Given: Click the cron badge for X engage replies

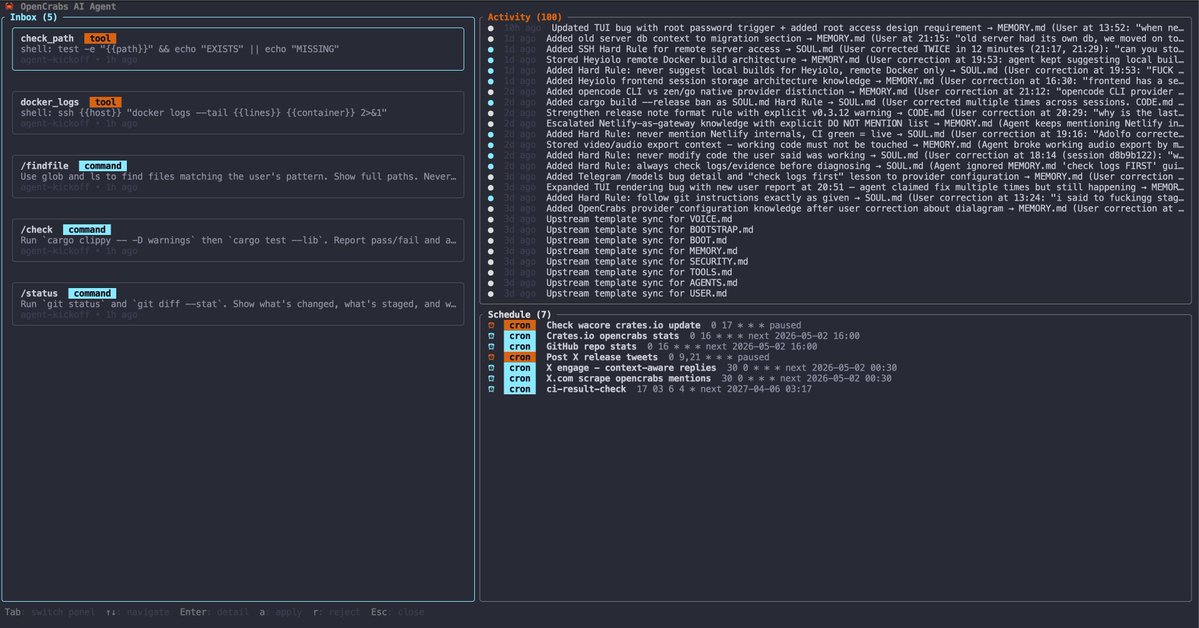Looking at the screenshot, I should pyautogui.click(x=519, y=368).
